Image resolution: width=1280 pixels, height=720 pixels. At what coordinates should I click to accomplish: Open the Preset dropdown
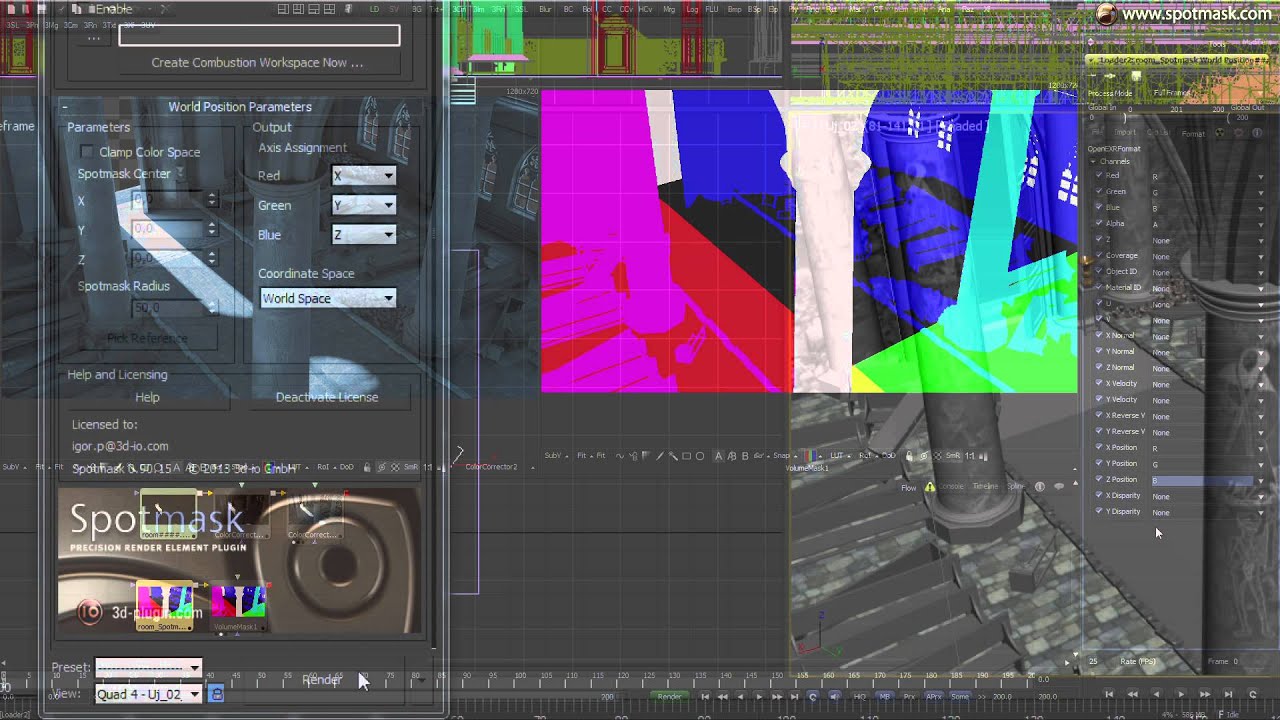pos(148,668)
